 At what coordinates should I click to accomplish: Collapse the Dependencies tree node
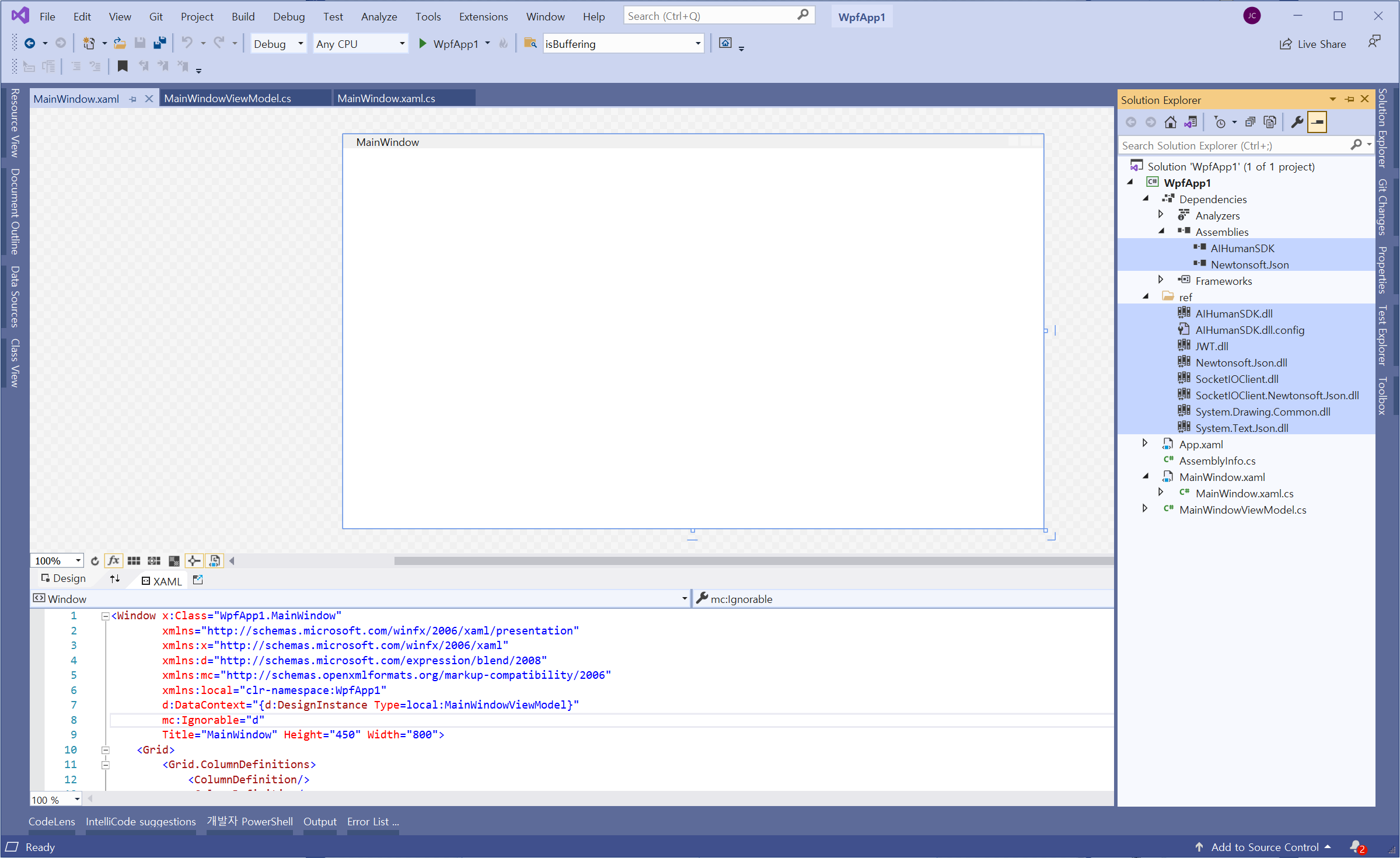coord(1146,199)
